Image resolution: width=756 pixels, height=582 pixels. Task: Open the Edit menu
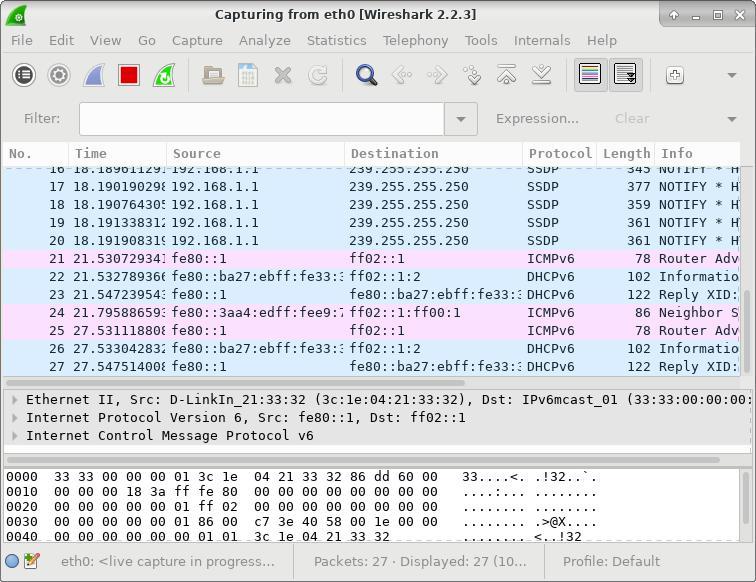(x=61, y=41)
